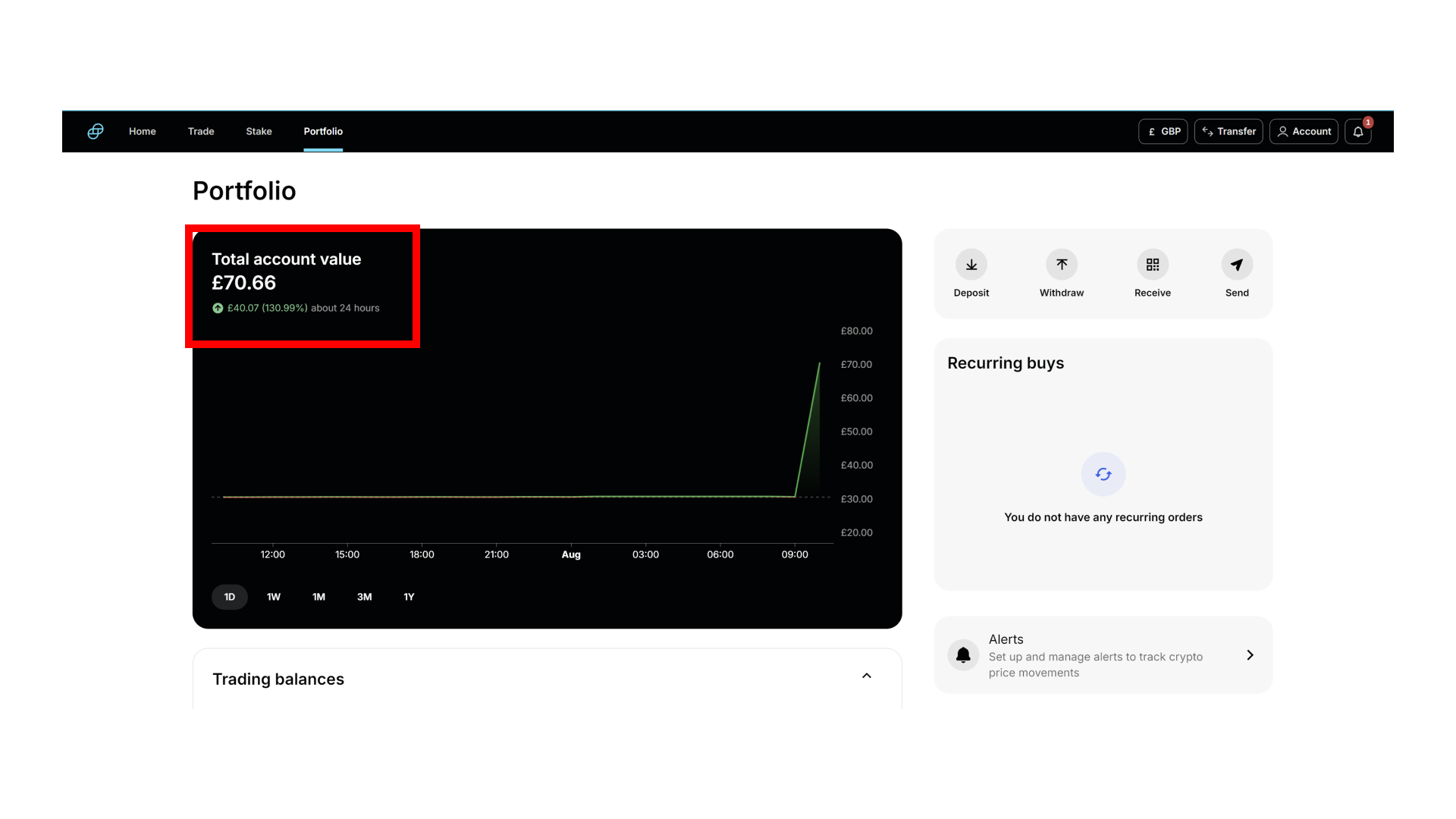Image resolution: width=1456 pixels, height=819 pixels.
Task: Click 'You do not have any recurring orders'
Action: (1103, 517)
